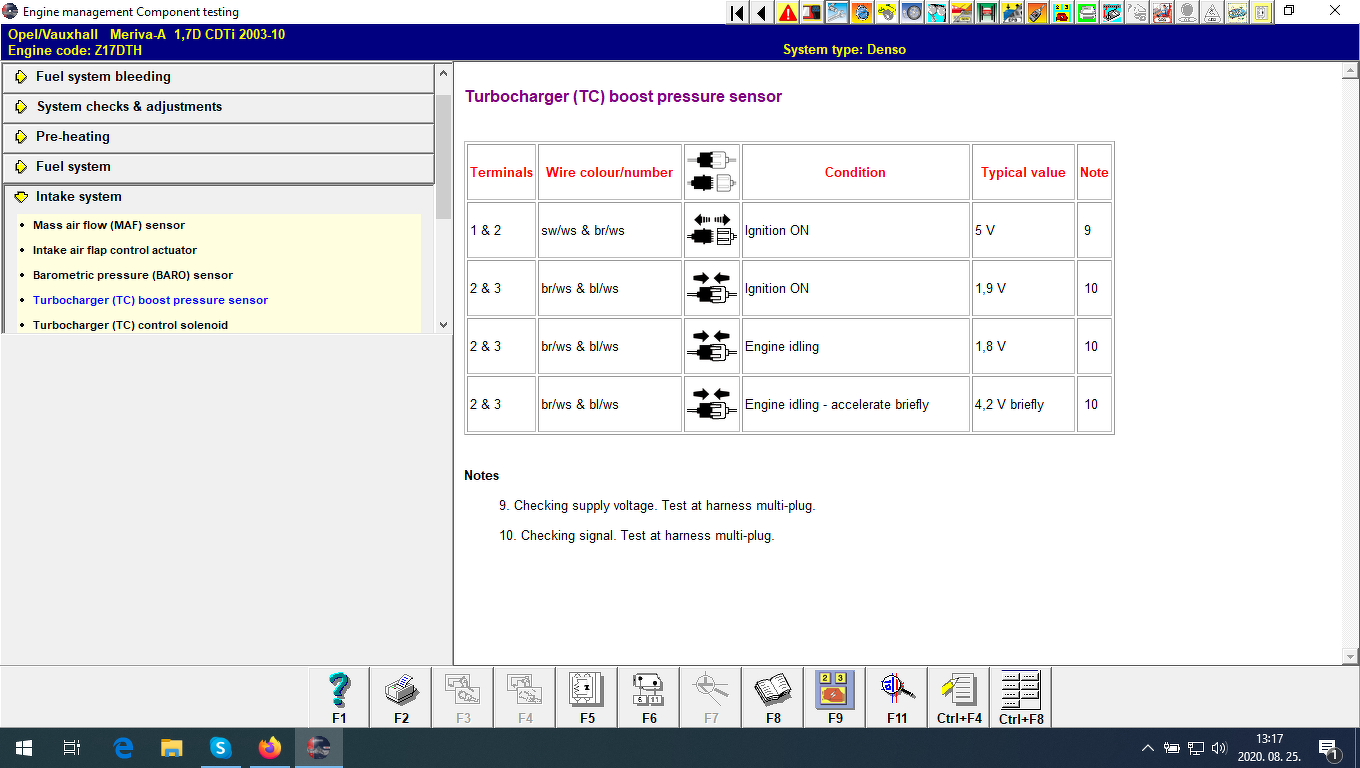The width and height of the screenshot is (1360, 768).
Task: Select Barometric pressure (BARO) sensor
Action: point(133,275)
